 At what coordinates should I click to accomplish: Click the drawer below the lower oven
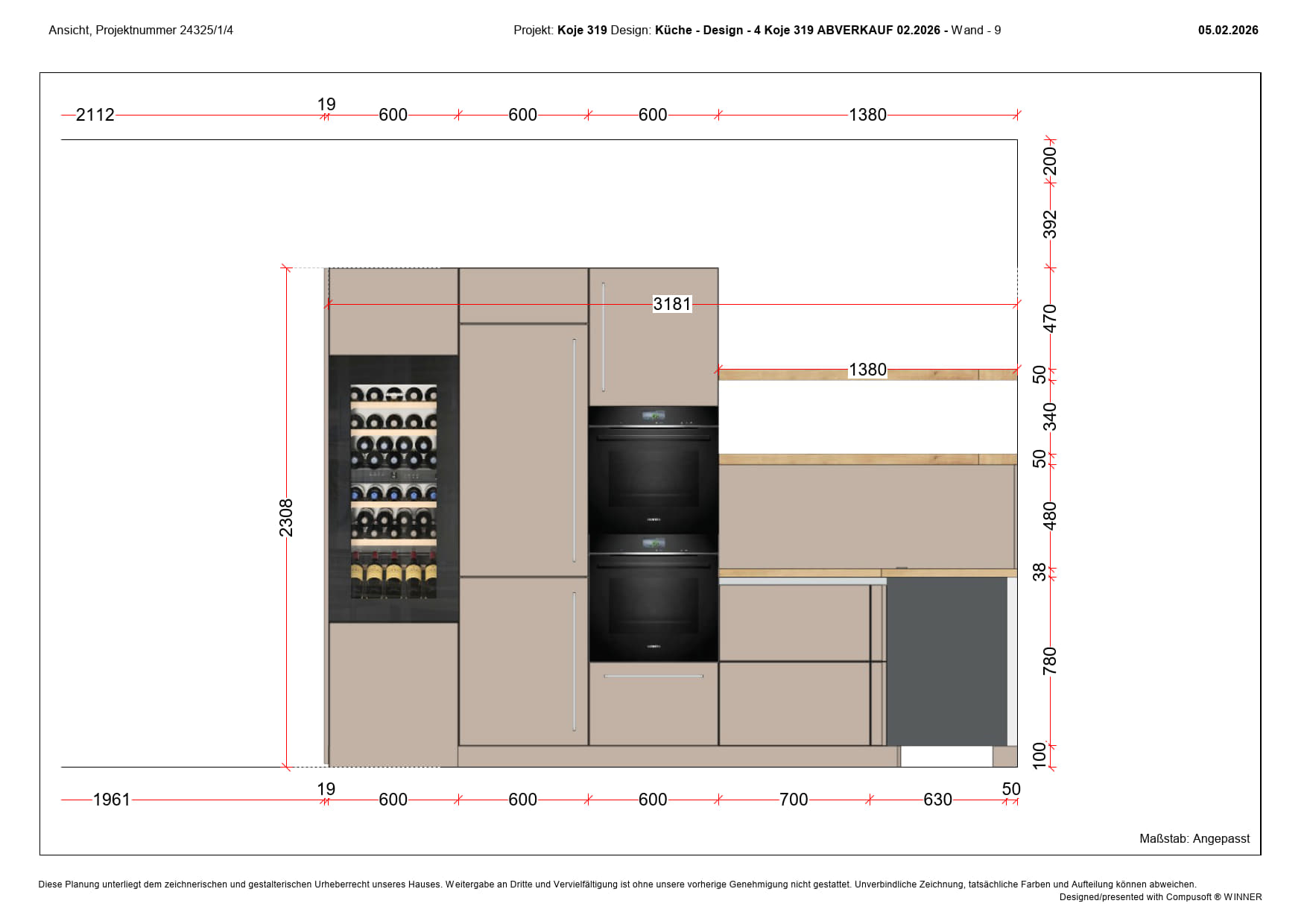[x=653, y=704]
